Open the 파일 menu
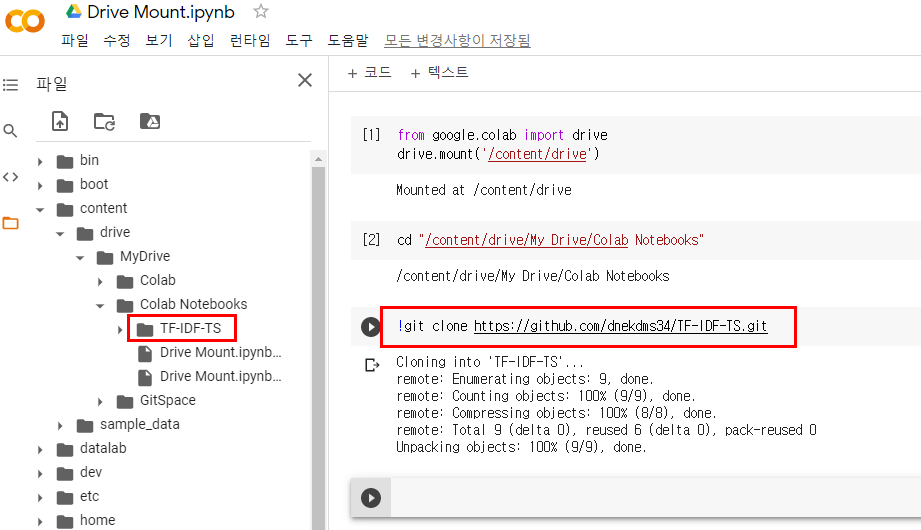 [x=75, y=40]
